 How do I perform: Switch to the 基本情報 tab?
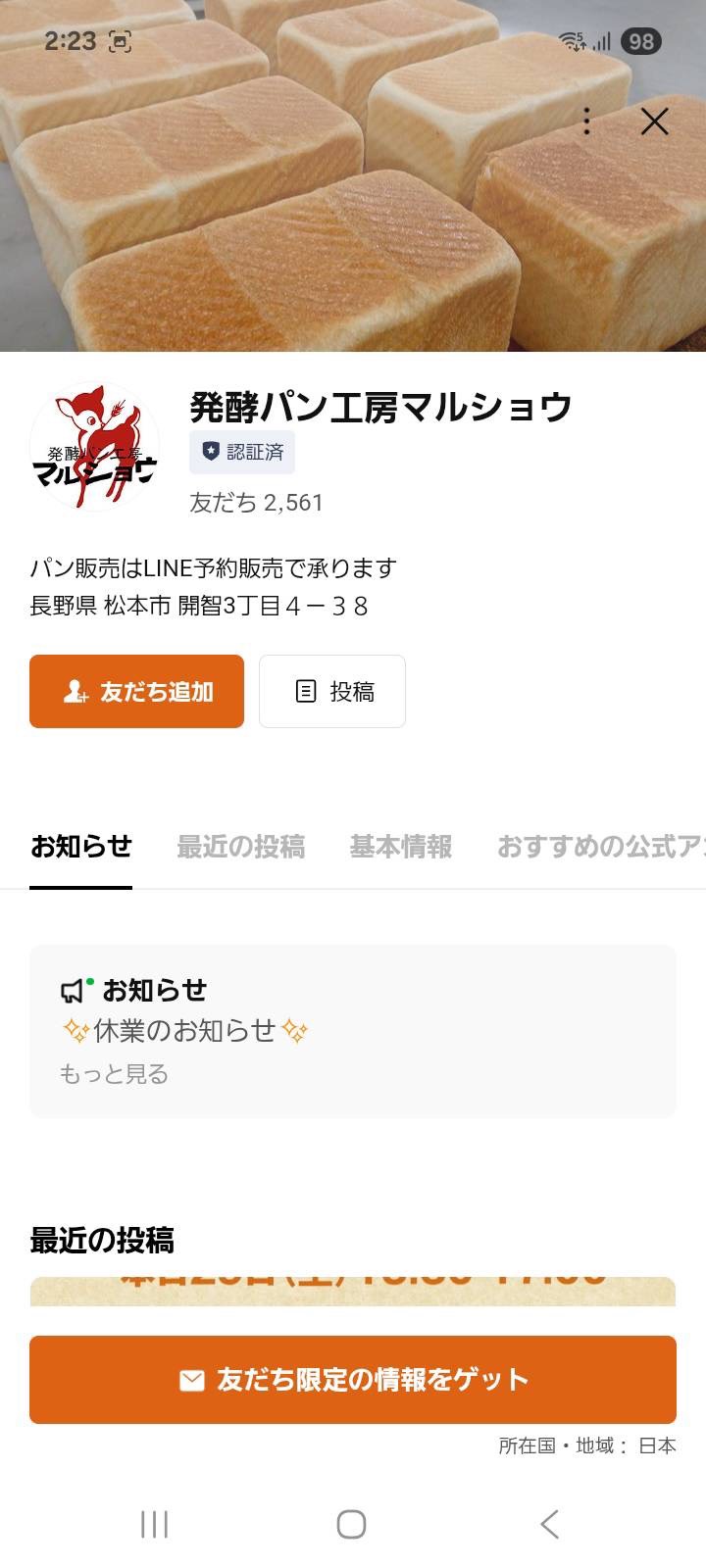click(x=401, y=846)
